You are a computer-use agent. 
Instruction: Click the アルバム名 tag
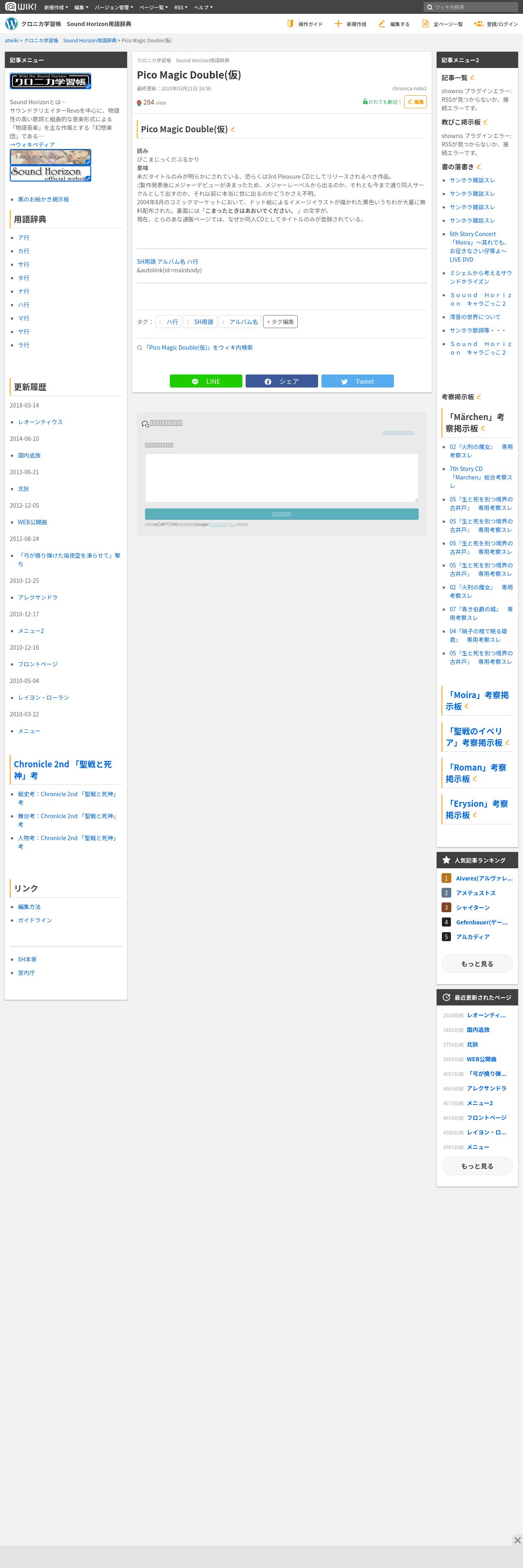(x=240, y=322)
